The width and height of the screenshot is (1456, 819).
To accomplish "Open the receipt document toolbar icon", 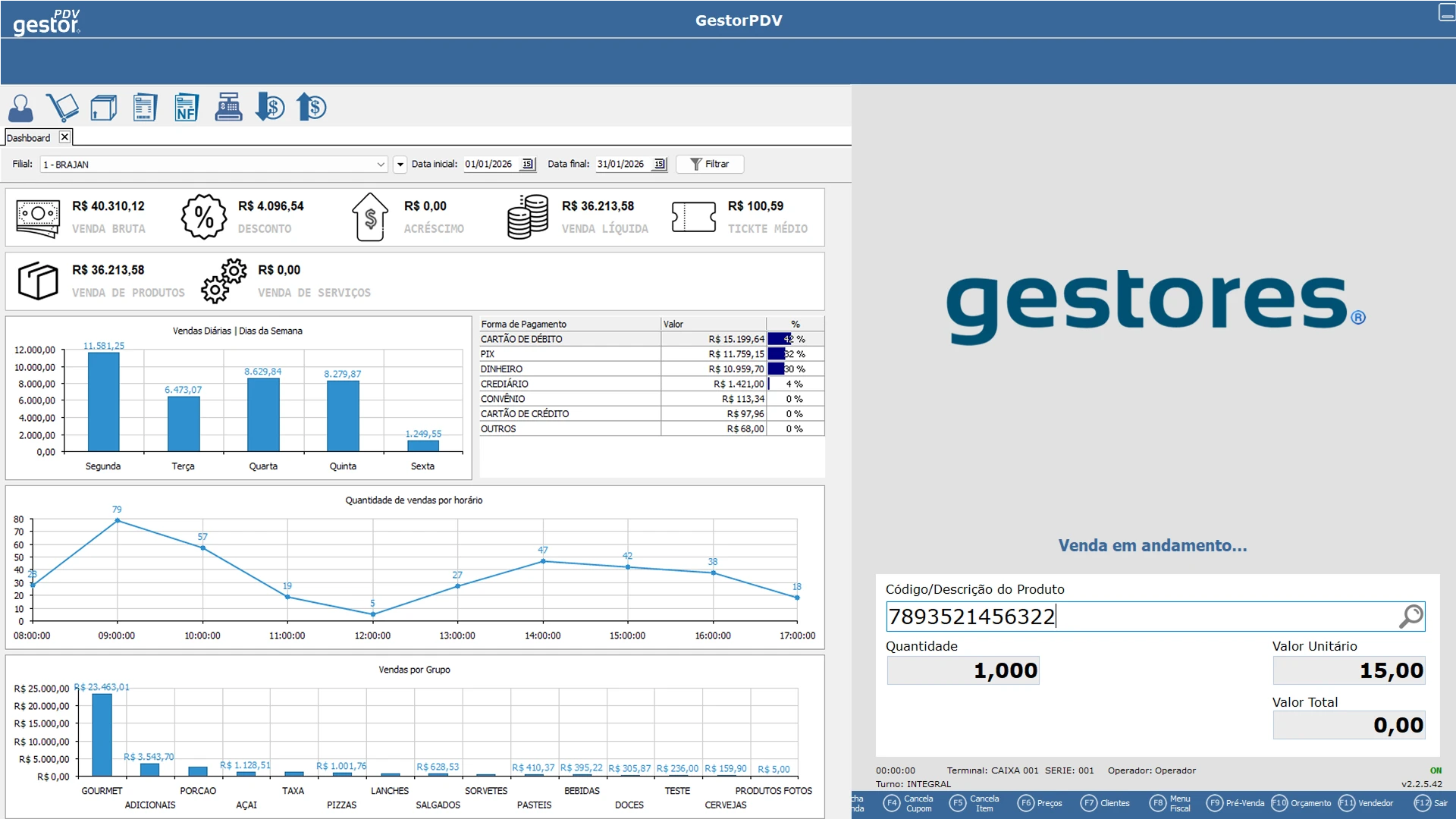I will pos(145,108).
